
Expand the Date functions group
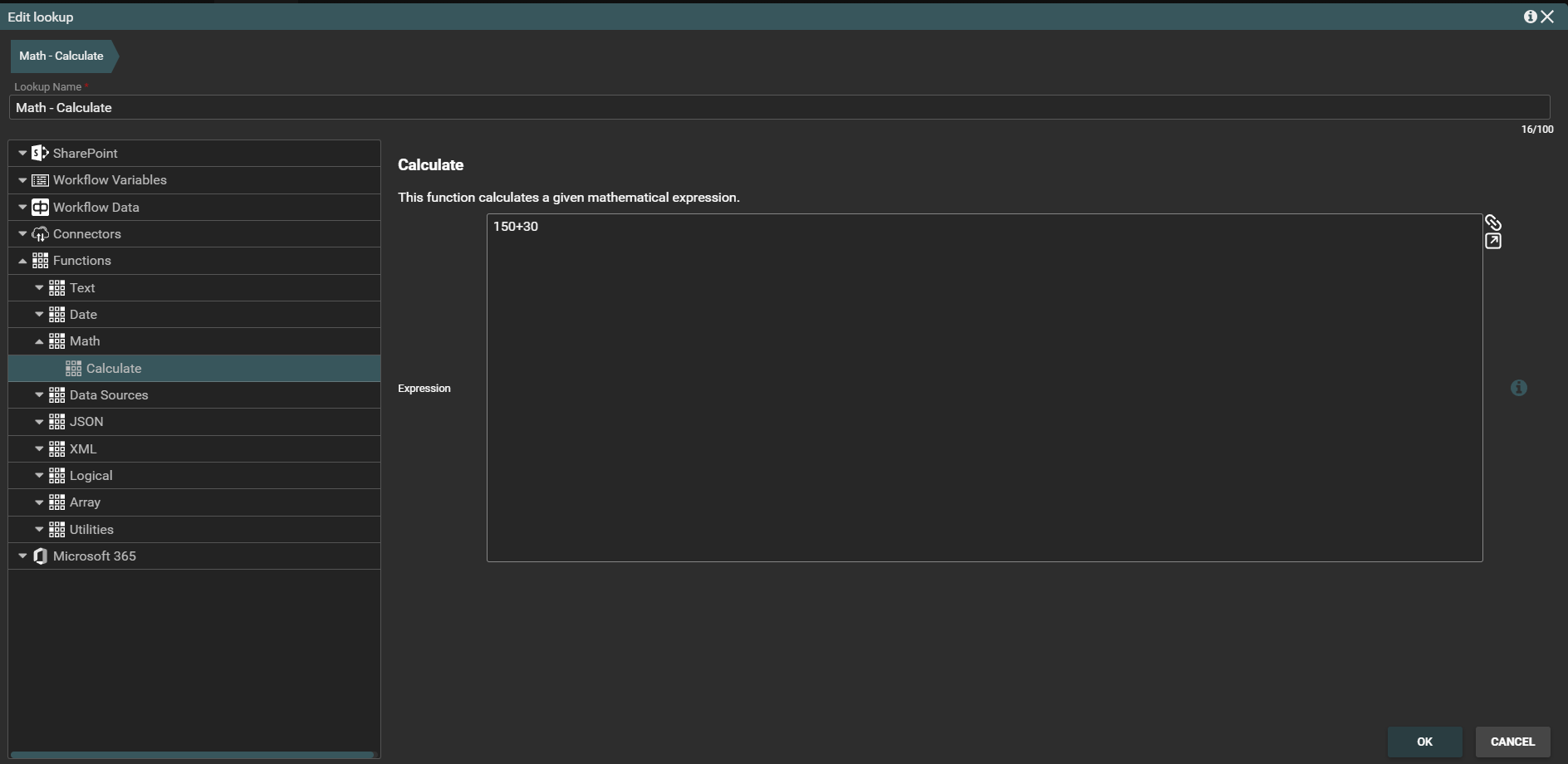[x=39, y=315]
